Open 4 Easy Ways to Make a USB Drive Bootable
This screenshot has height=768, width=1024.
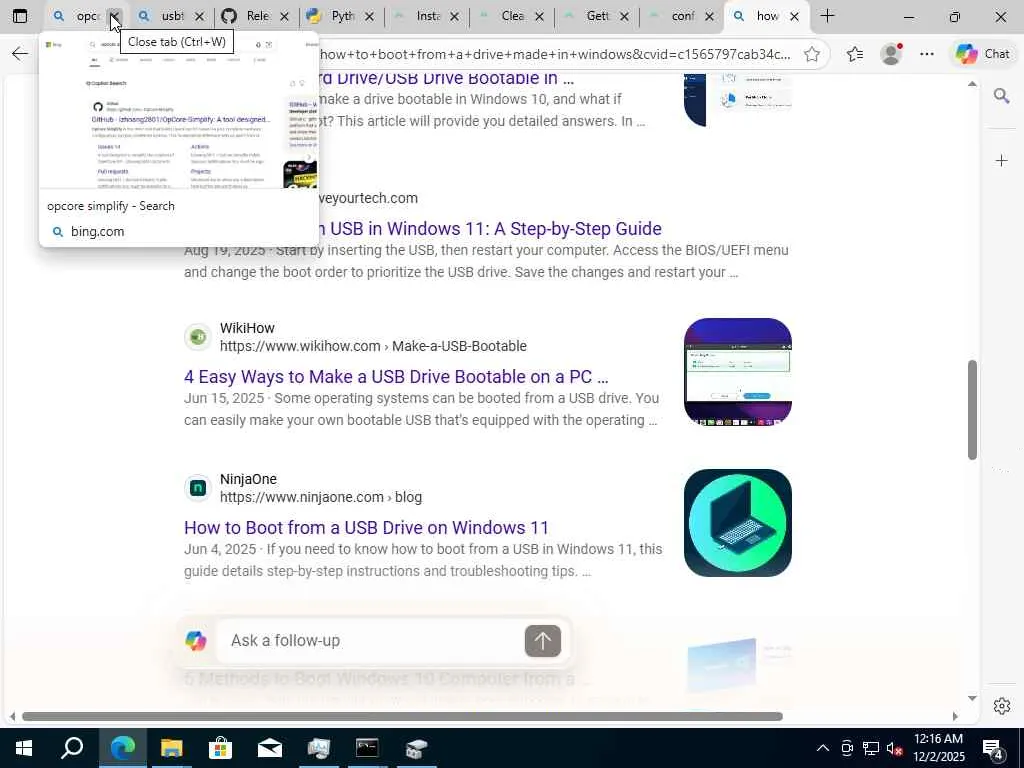(x=396, y=377)
